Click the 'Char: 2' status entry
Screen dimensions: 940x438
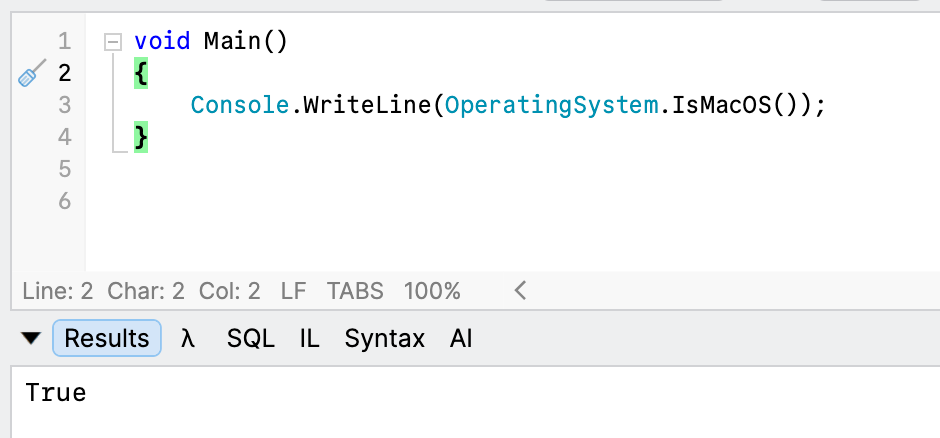point(146,291)
